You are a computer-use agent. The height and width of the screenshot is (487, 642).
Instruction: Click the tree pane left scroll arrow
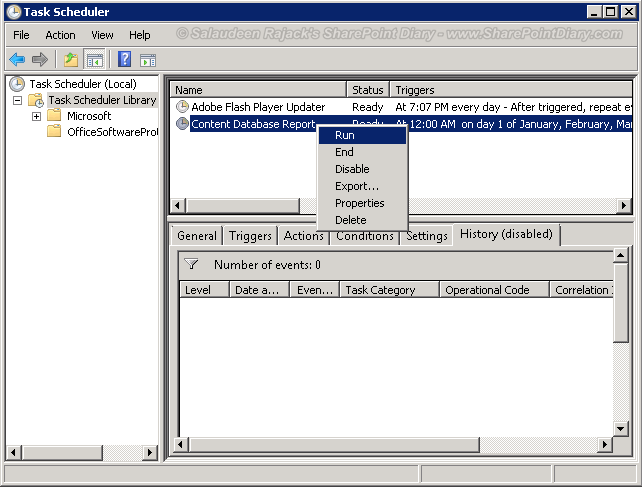coord(14,453)
